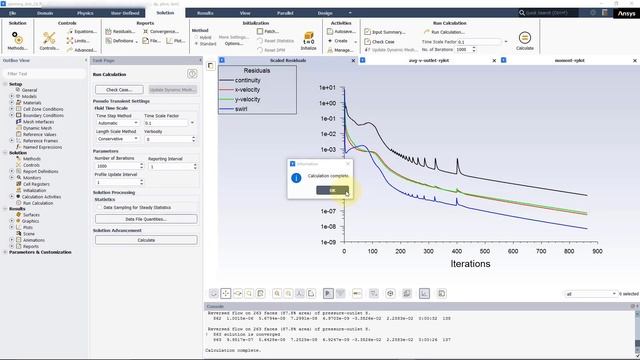Click the translate/pan tool in graphics toolbar
Screen dimensions: 640x360
pos(226,293)
